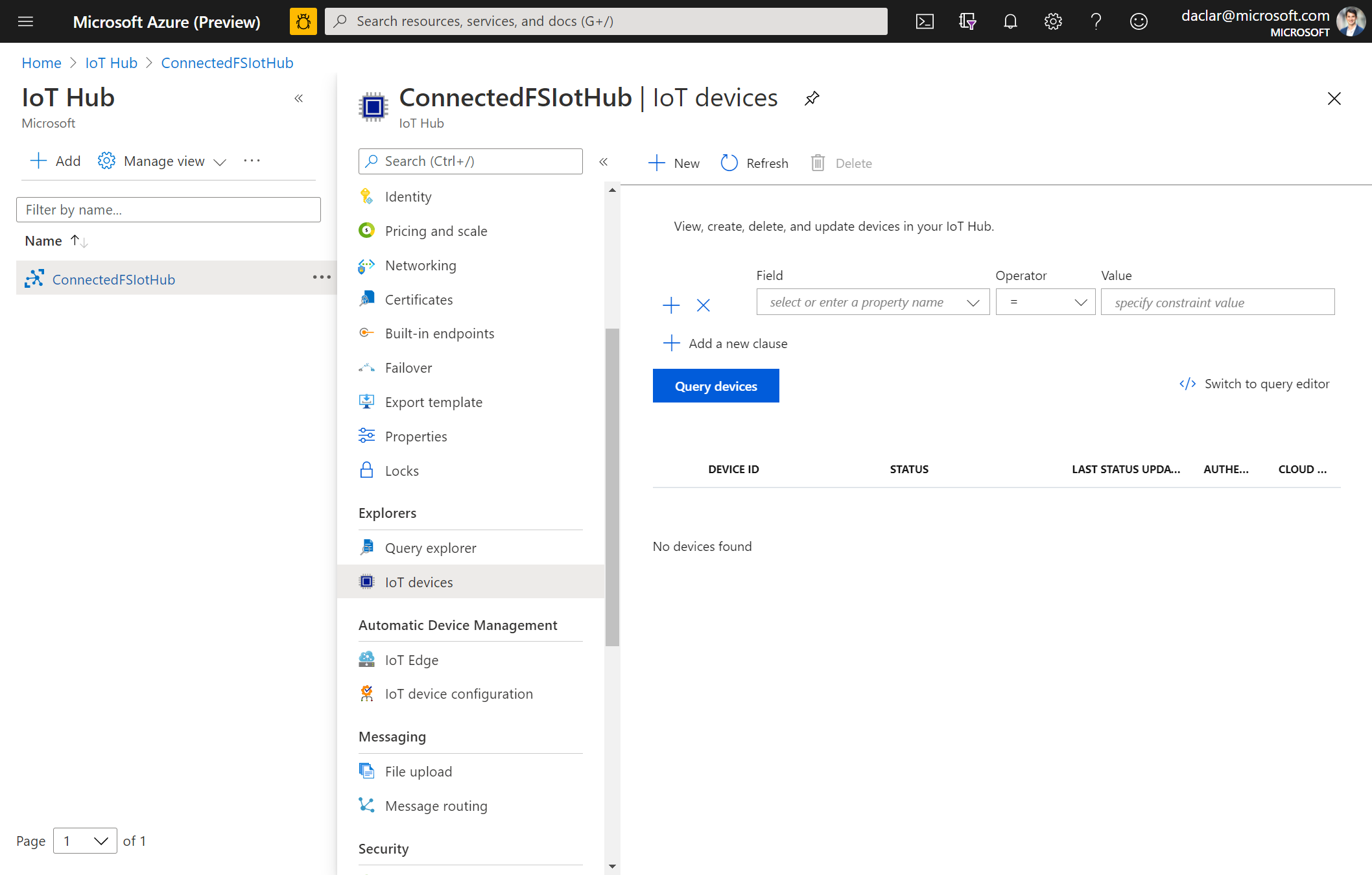Click the pin icon to pin panel
This screenshot has width=1372, height=875.
pyautogui.click(x=810, y=98)
